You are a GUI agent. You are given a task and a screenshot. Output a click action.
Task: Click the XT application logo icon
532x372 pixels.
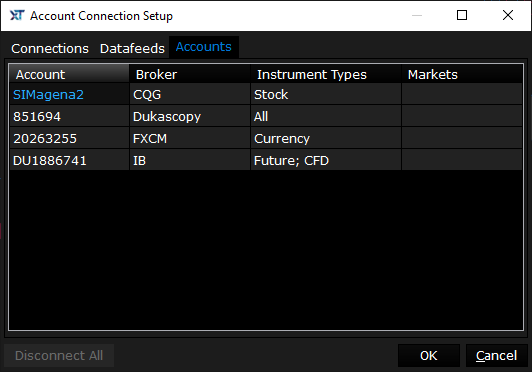tap(17, 15)
